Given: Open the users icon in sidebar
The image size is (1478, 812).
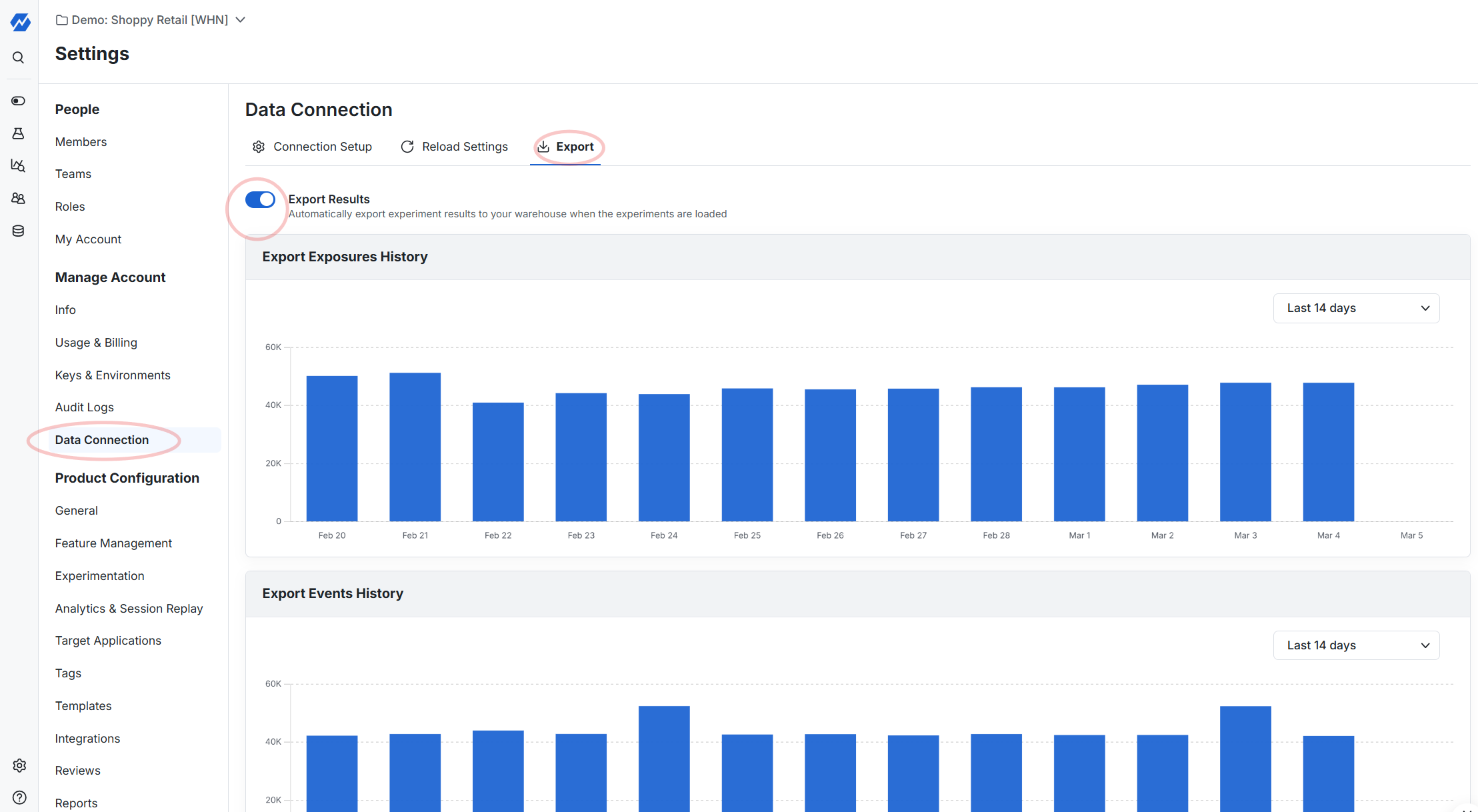Looking at the screenshot, I should point(19,198).
